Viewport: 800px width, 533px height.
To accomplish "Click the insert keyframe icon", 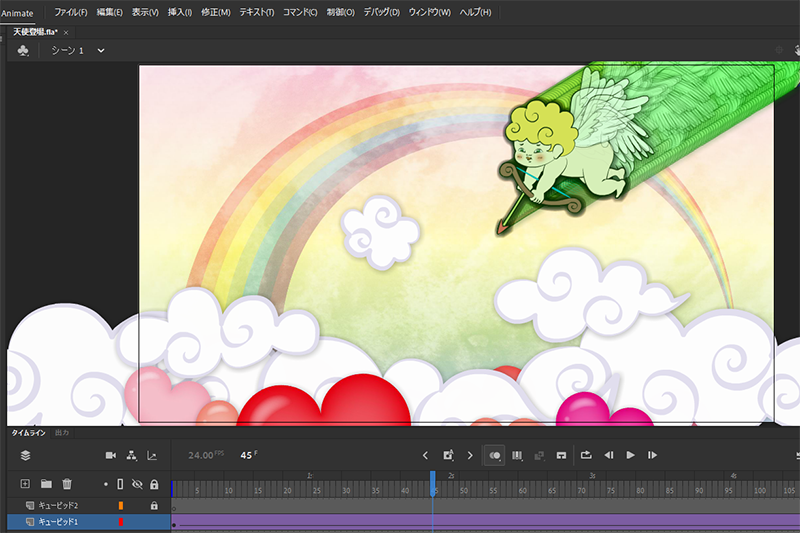I will [x=448, y=455].
